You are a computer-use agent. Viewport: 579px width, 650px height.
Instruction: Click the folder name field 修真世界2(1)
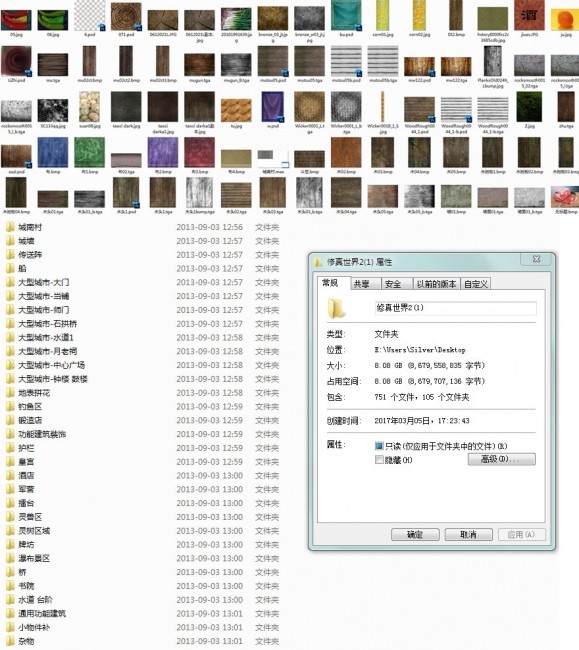coord(455,308)
